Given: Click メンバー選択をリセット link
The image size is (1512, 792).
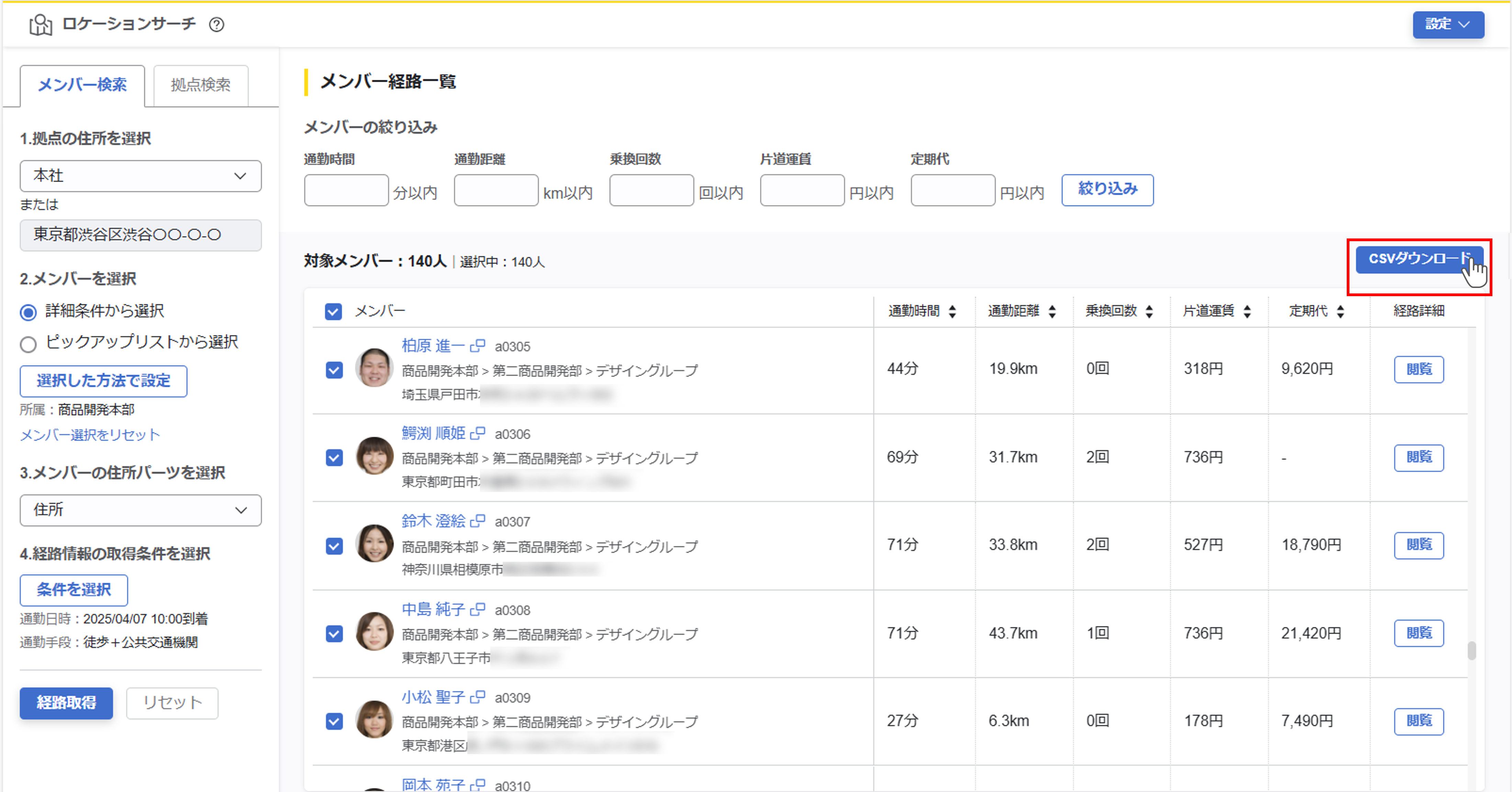Looking at the screenshot, I should (90, 434).
